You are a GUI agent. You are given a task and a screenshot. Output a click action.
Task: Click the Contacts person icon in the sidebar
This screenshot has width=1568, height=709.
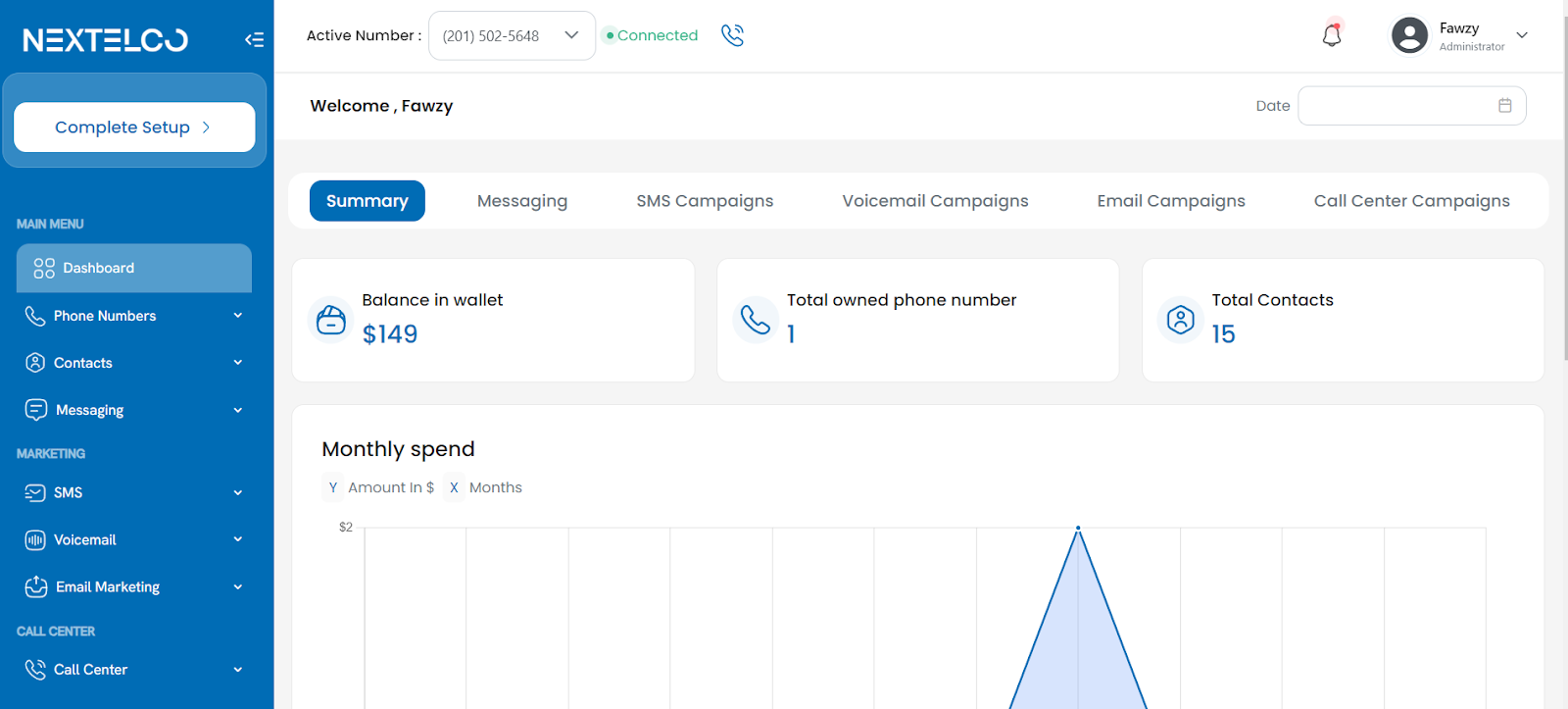pos(35,363)
